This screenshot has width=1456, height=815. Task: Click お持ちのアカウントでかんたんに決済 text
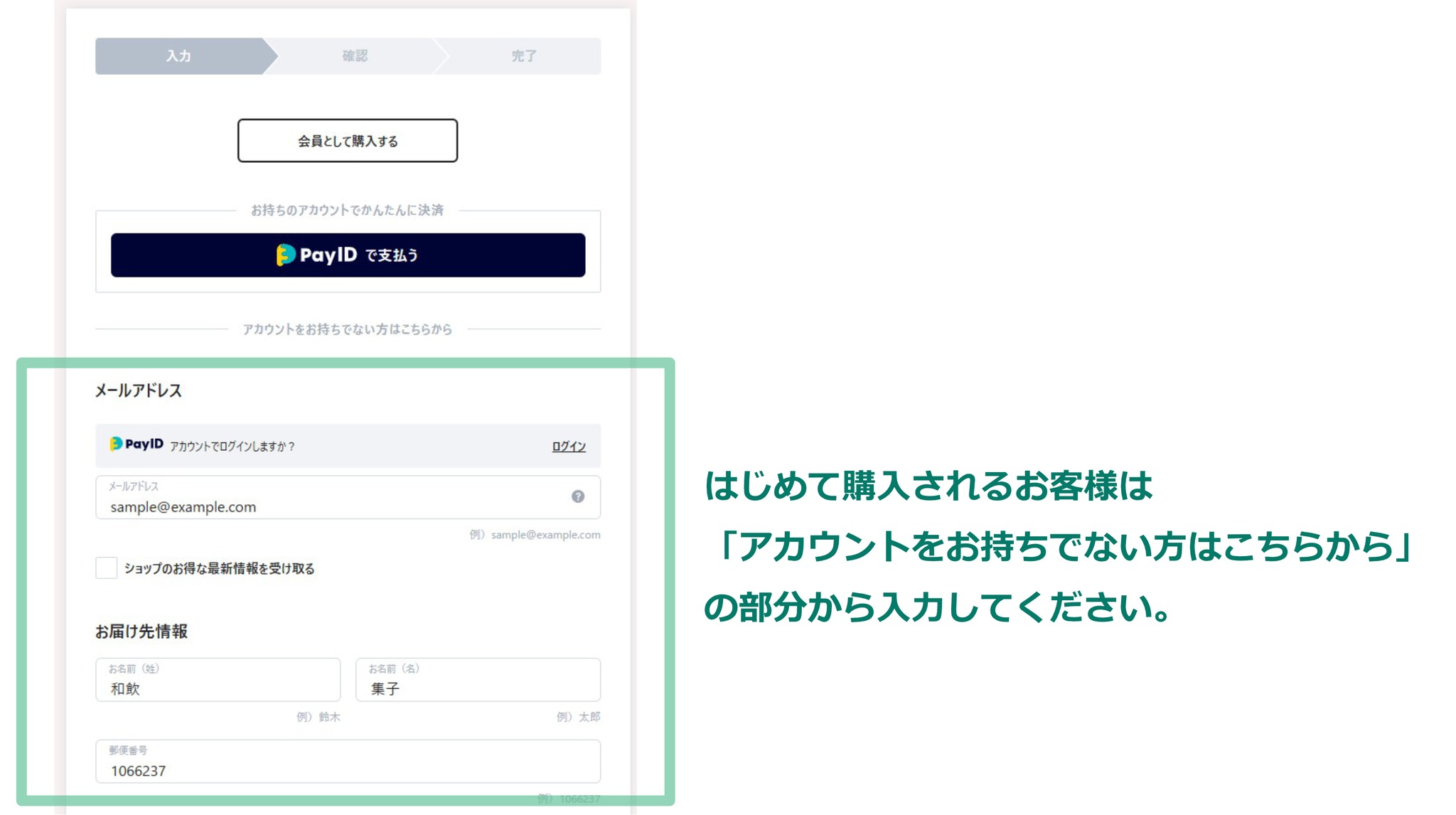(348, 211)
